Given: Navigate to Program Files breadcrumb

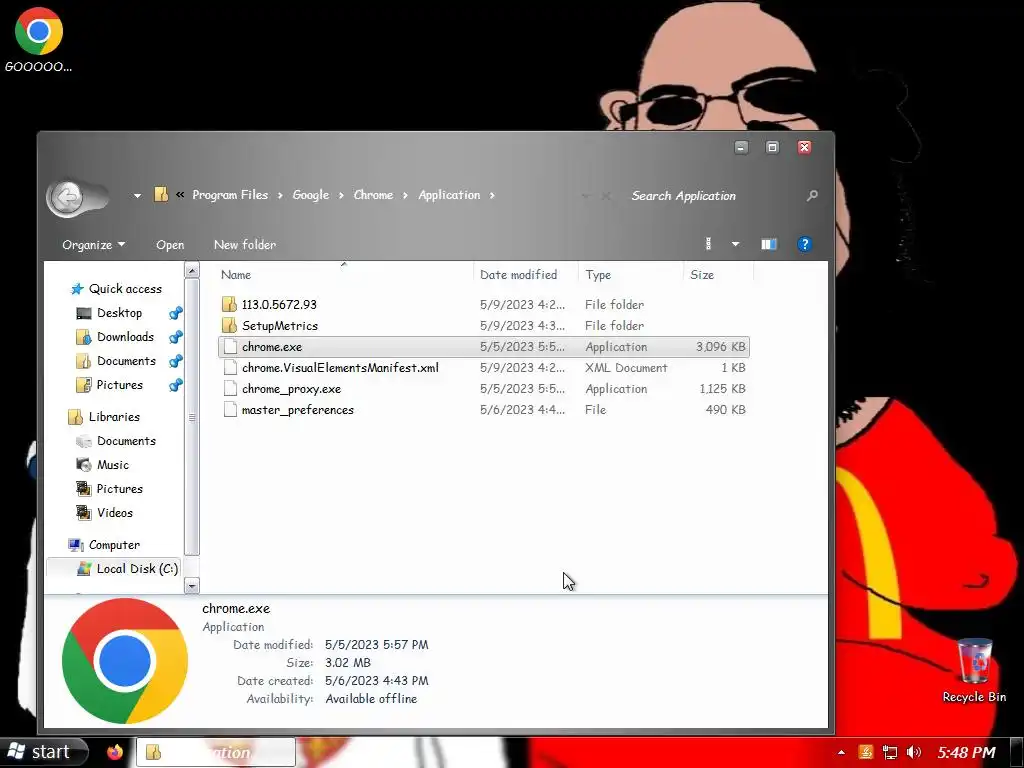Looking at the screenshot, I should click(230, 195).
